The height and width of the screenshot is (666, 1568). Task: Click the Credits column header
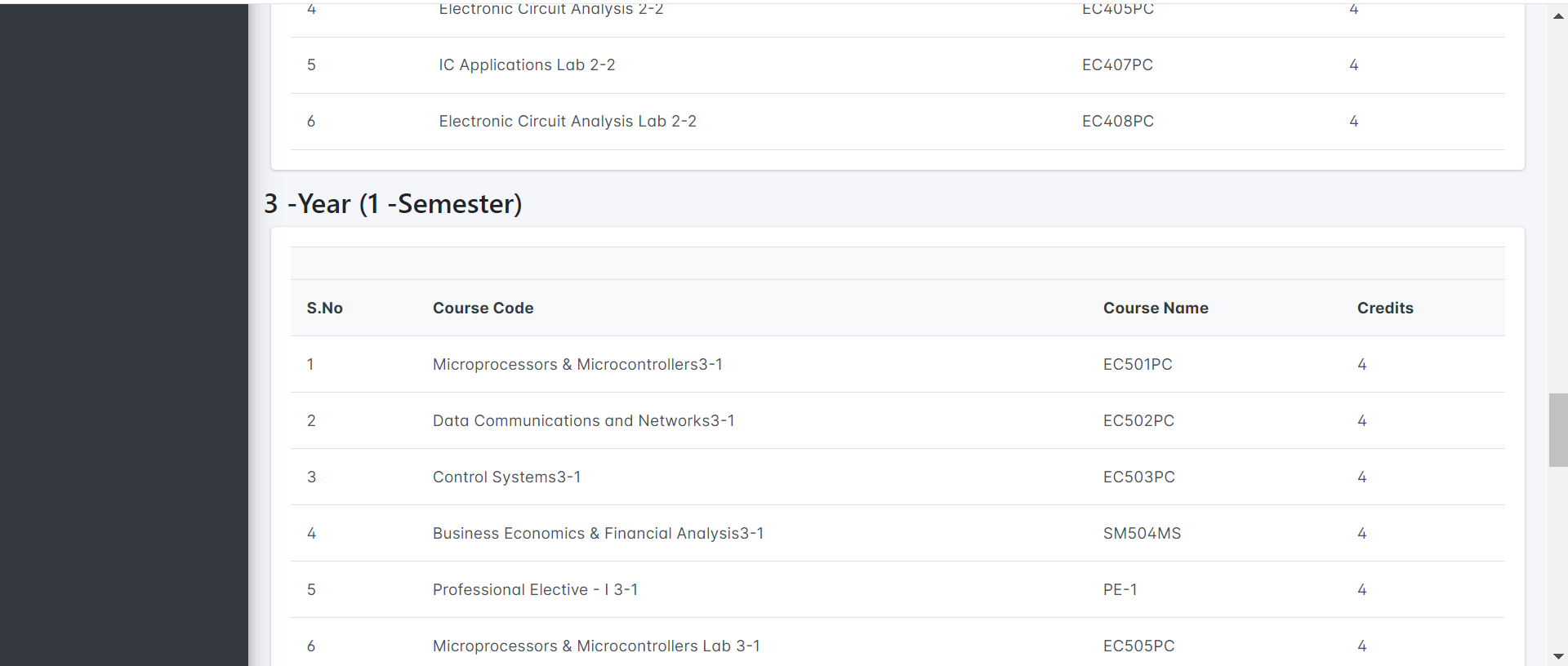click(x=1385, y=309)
